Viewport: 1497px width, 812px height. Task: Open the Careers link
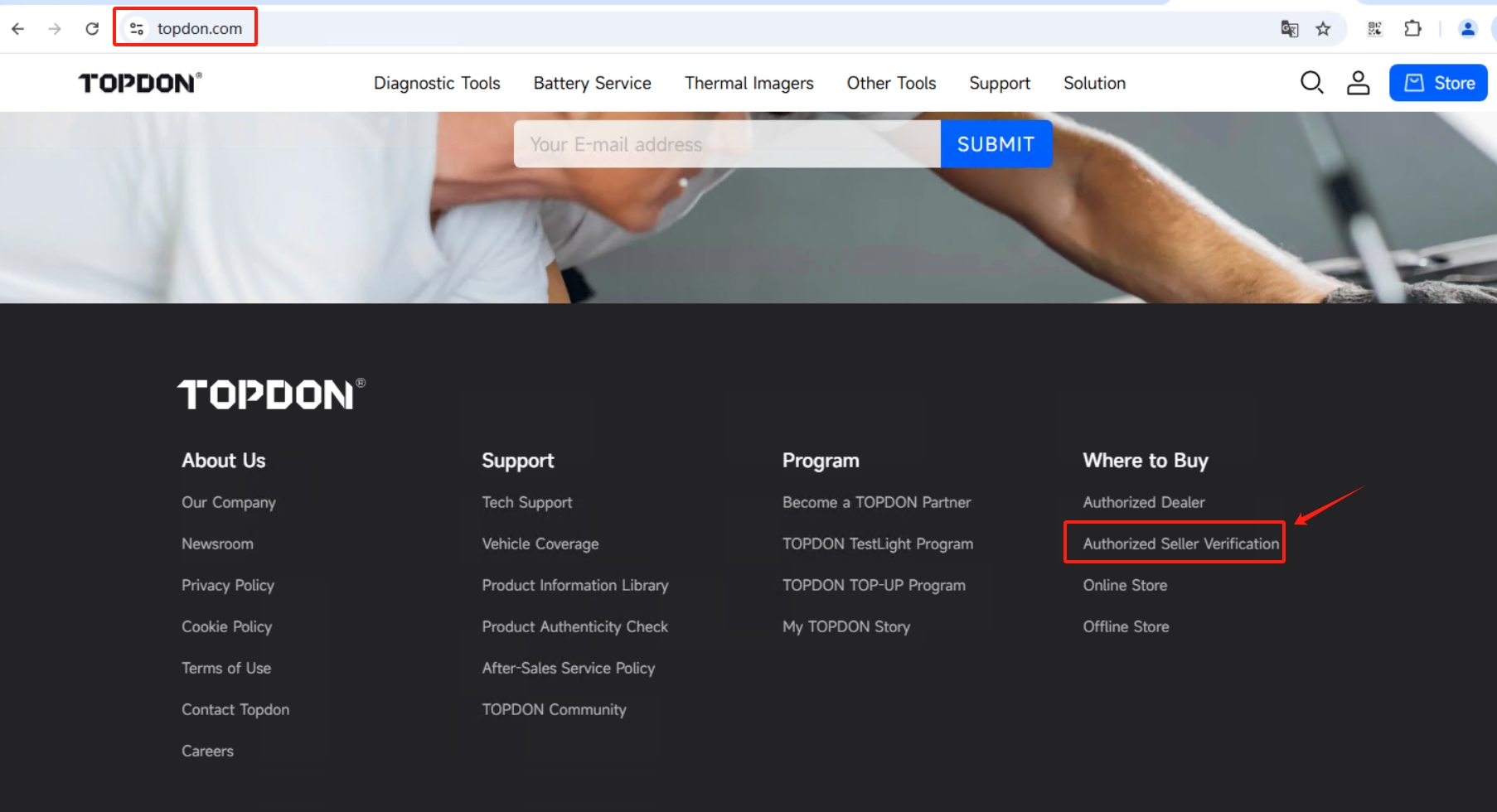[207, 751]
